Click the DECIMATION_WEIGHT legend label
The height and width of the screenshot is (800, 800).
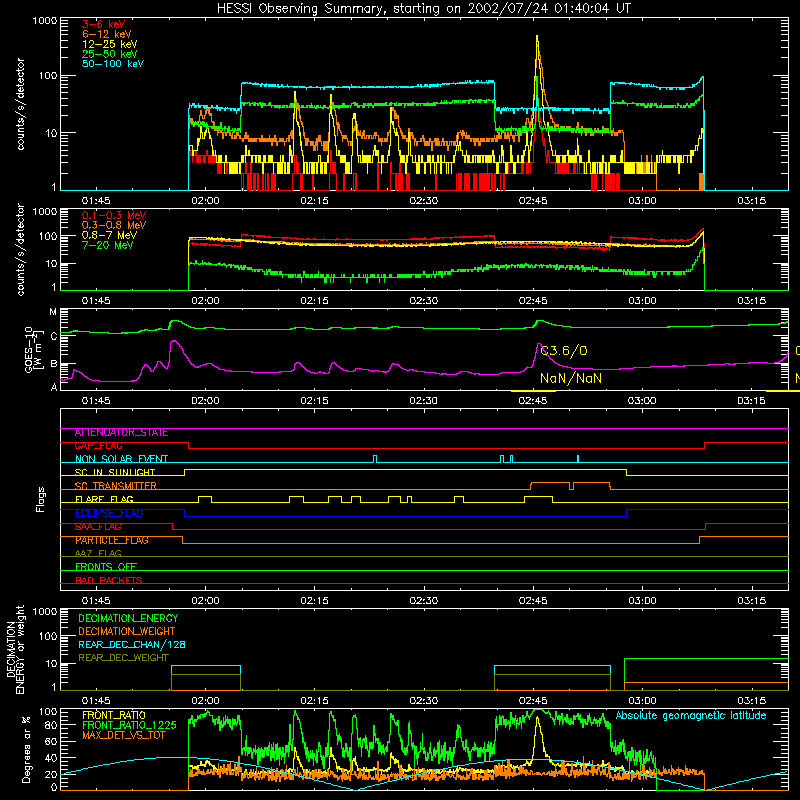pos(127,632)
